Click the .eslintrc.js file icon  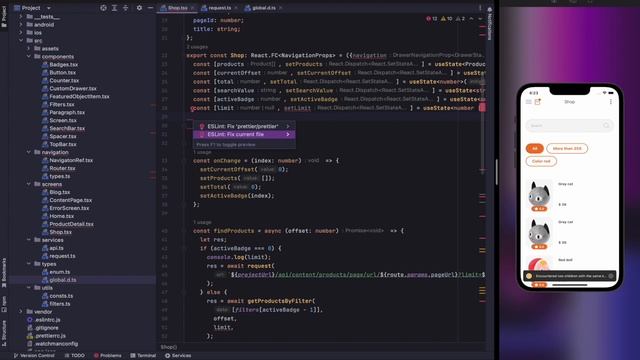pos(29,320)
